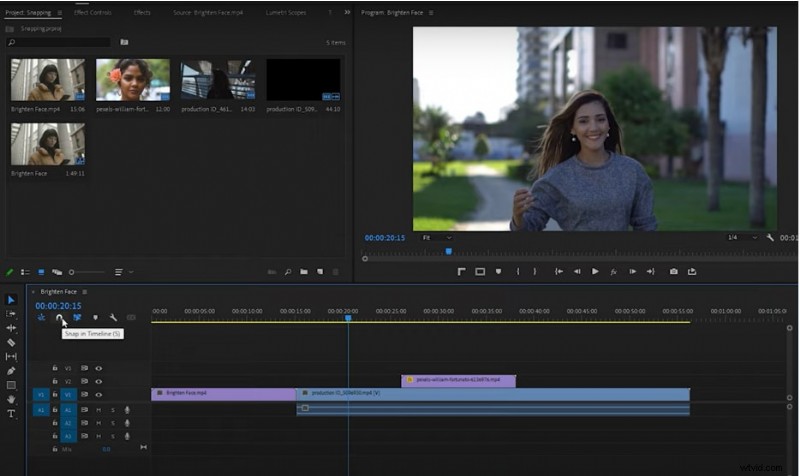Toggle sync lock for track V2
The width and height of the screenshot is (800, 476).
pyautogui.click(x=85, y=381)
